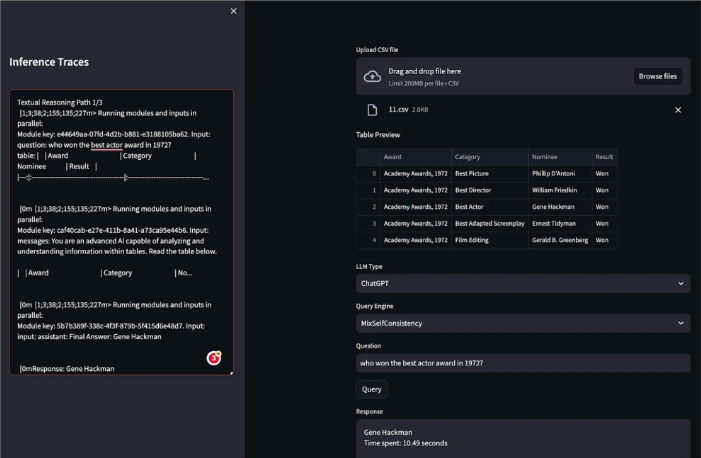The width and height of the screenshot is (701, 458).
Task: Click Academy Awards, 1972 in Best Picture row
Action: pos(416,174)
